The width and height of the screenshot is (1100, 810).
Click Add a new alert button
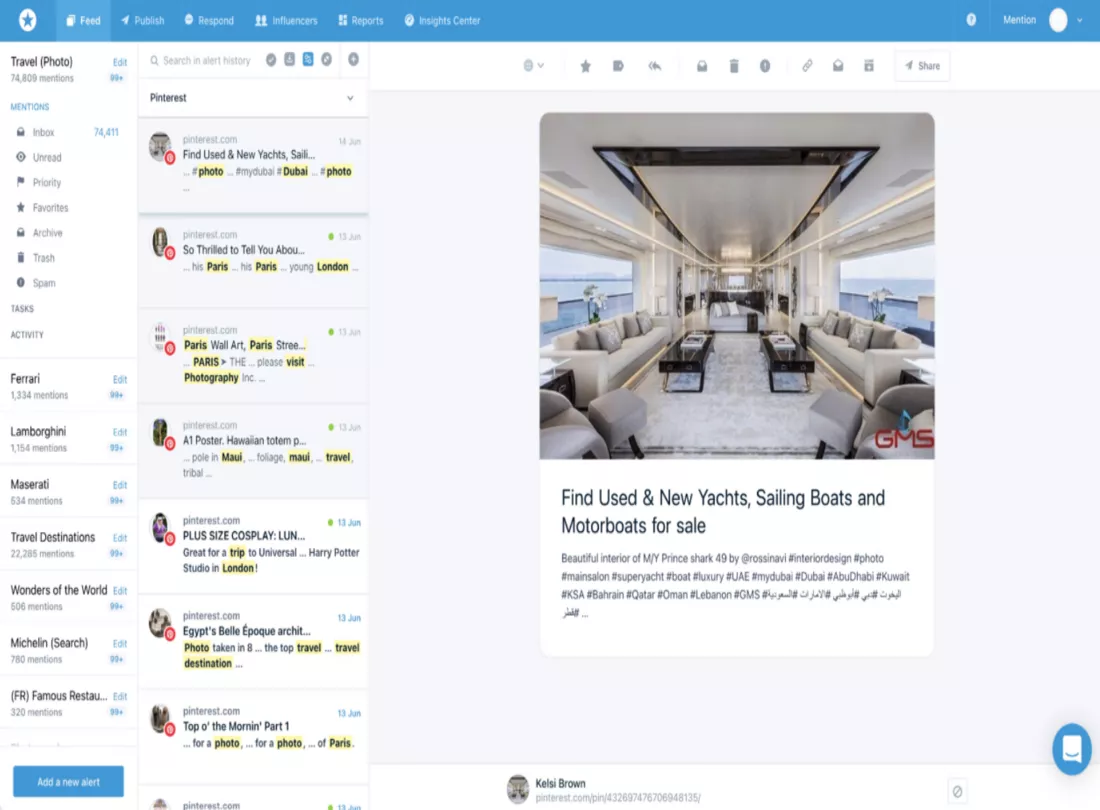click(68, 781)
